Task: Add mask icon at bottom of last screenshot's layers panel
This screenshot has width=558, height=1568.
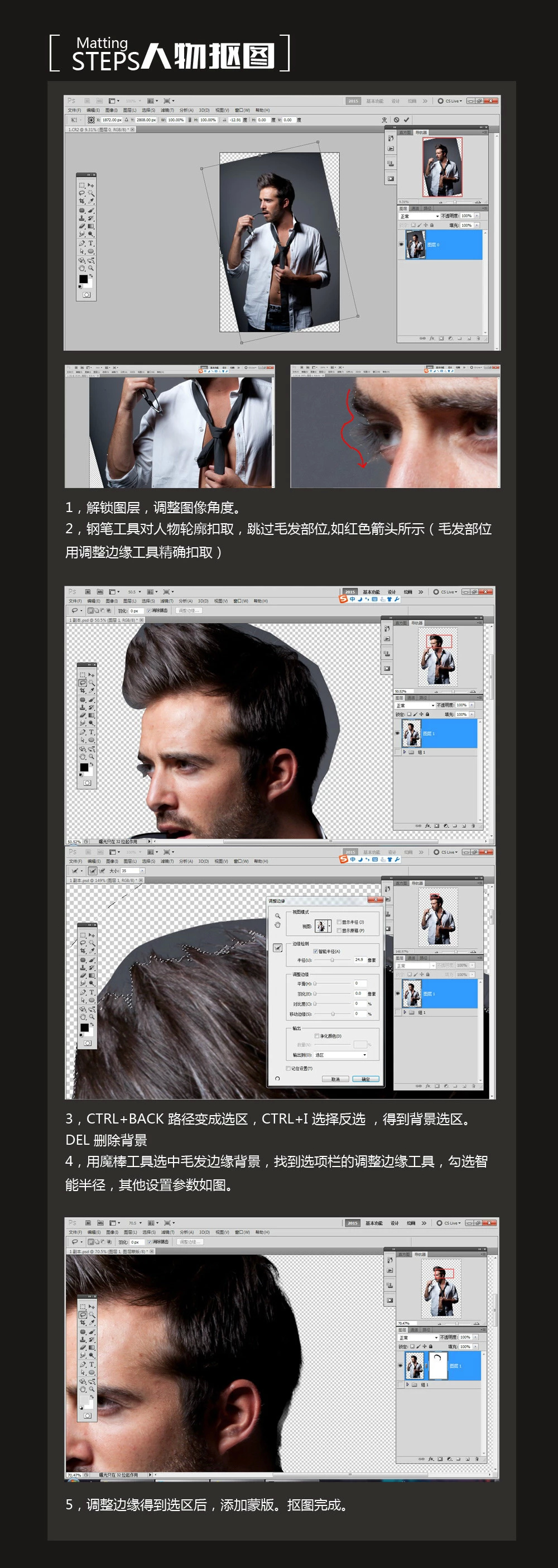Action: [x=440, y=1459]
